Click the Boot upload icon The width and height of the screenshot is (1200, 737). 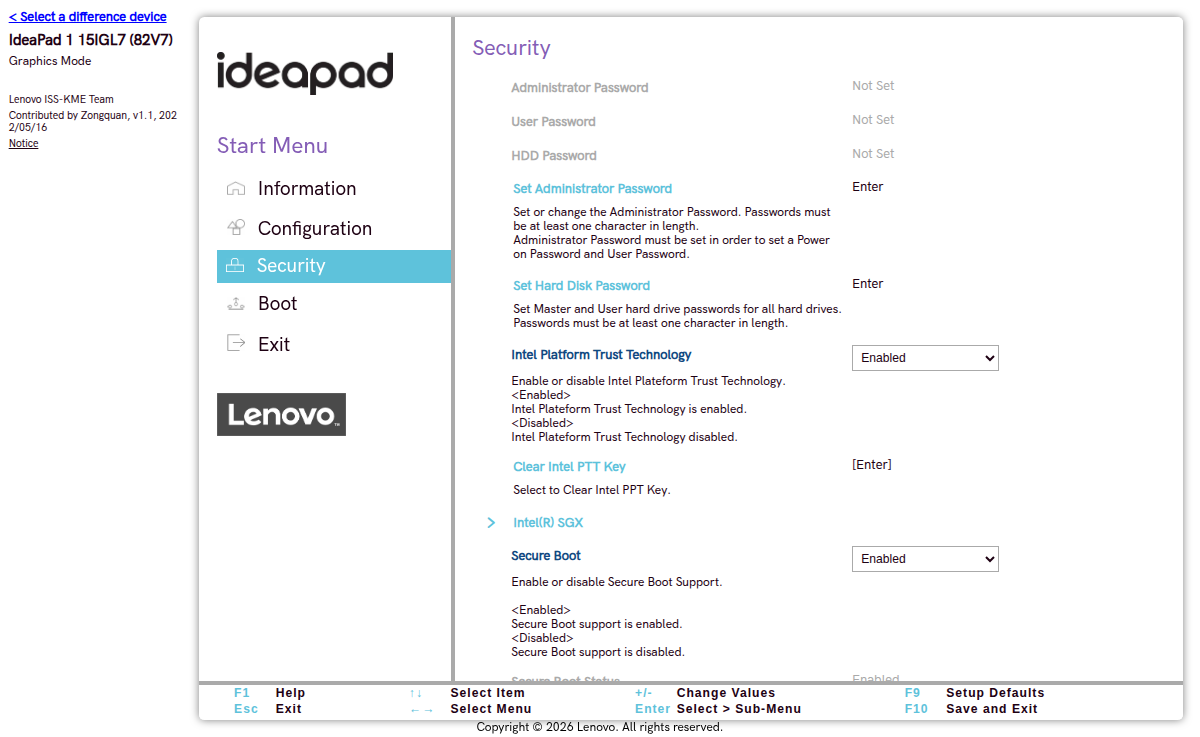[x=236, y=304]
